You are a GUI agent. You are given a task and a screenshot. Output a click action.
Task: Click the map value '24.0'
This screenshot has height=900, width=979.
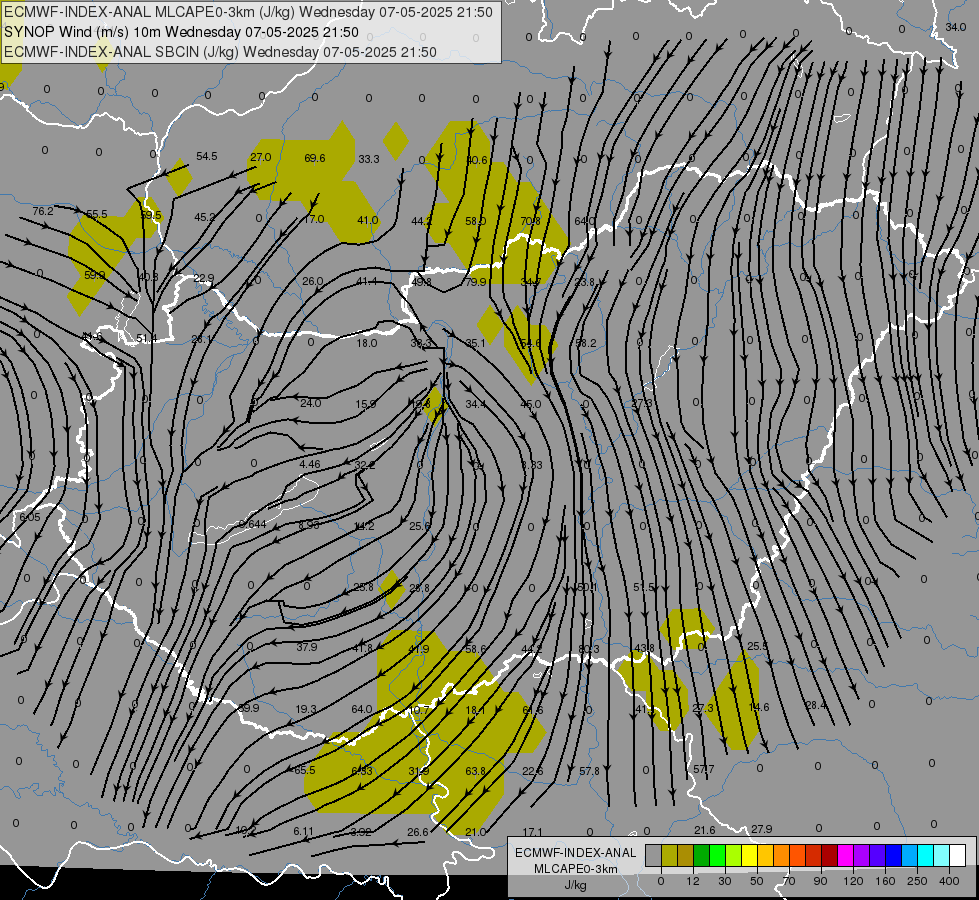pos(310,403)
